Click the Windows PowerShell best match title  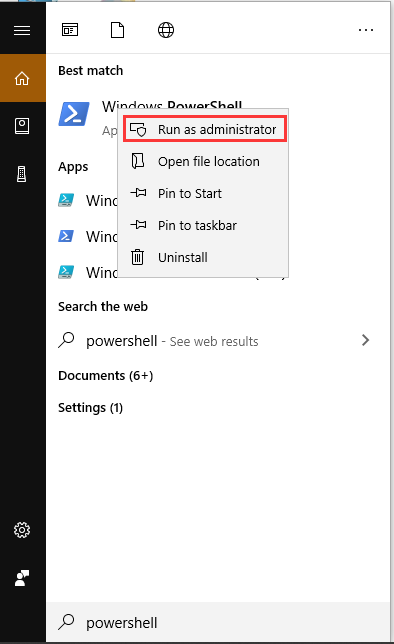pos(172,106)
